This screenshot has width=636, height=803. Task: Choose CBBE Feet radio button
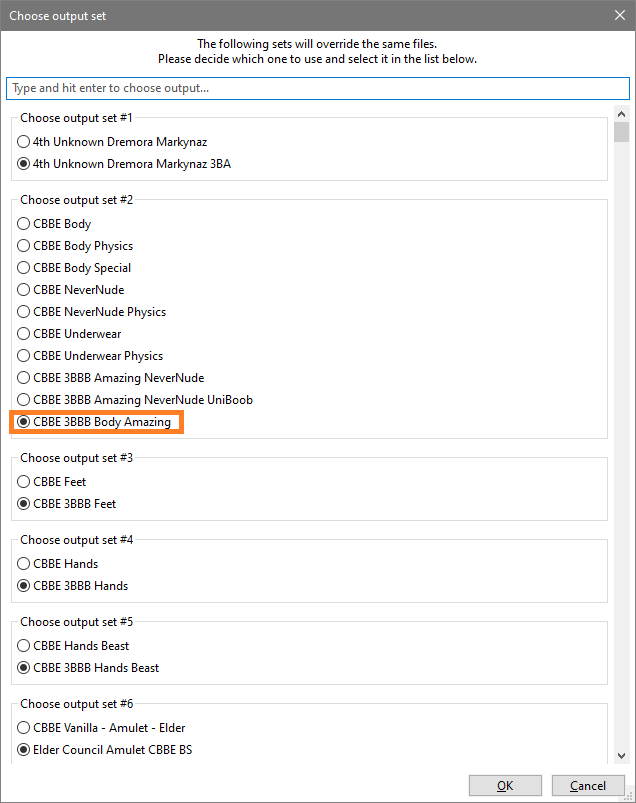click(52, 482)
